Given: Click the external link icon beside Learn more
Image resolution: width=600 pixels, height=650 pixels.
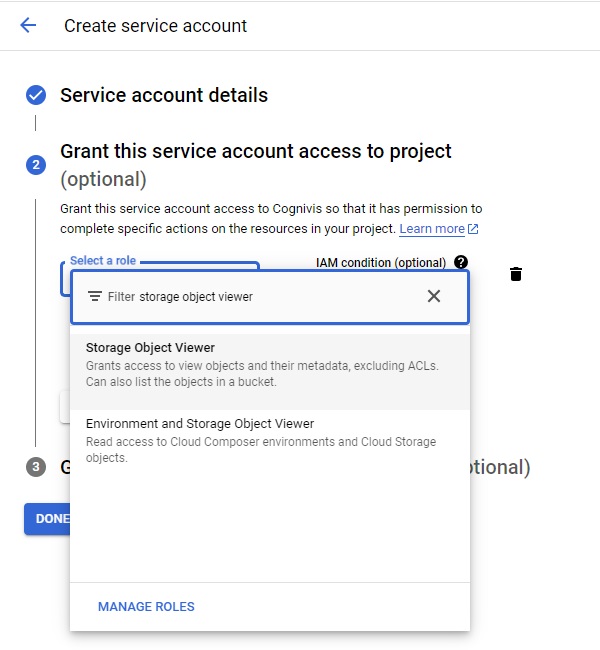Looking at the screenshot, I should (474, 229).
